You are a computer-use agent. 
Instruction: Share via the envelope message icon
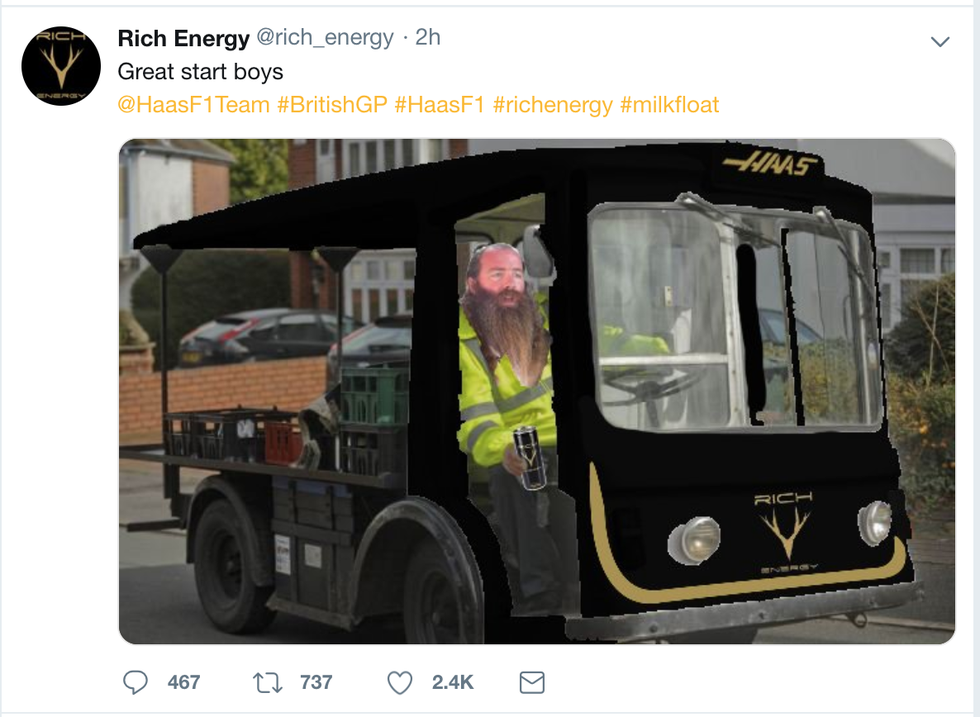532,682
